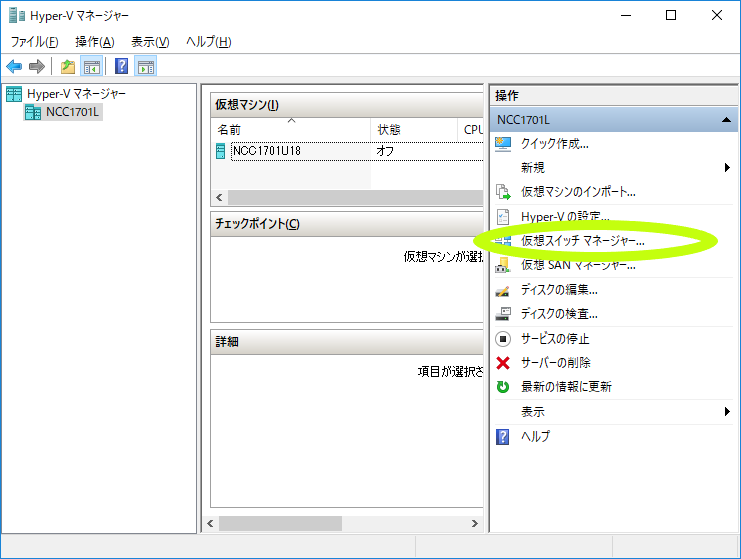Click the ヘルプ question mark icon in actions

pos(503,437)
